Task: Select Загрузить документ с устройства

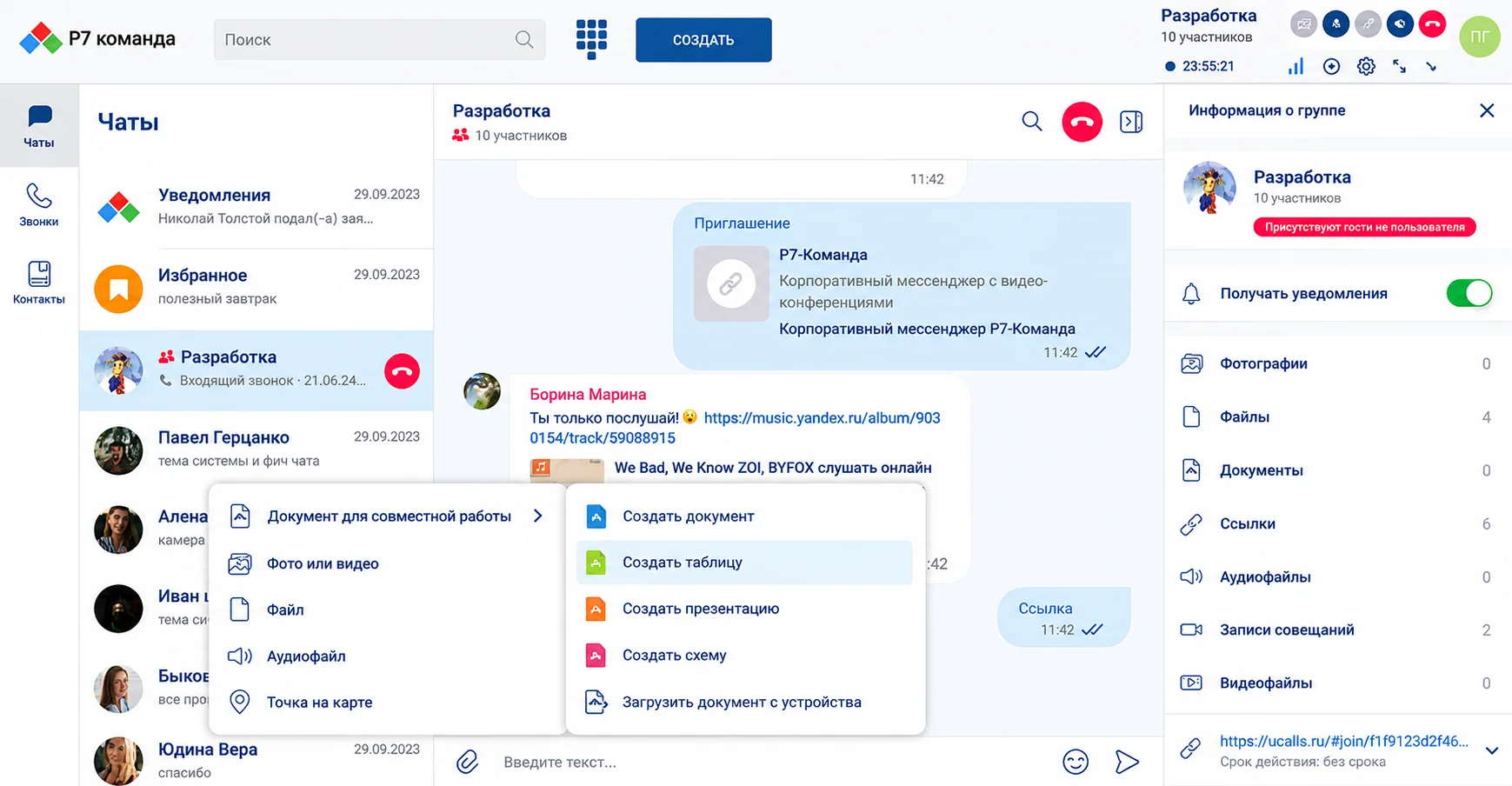Action: point(744,702)
